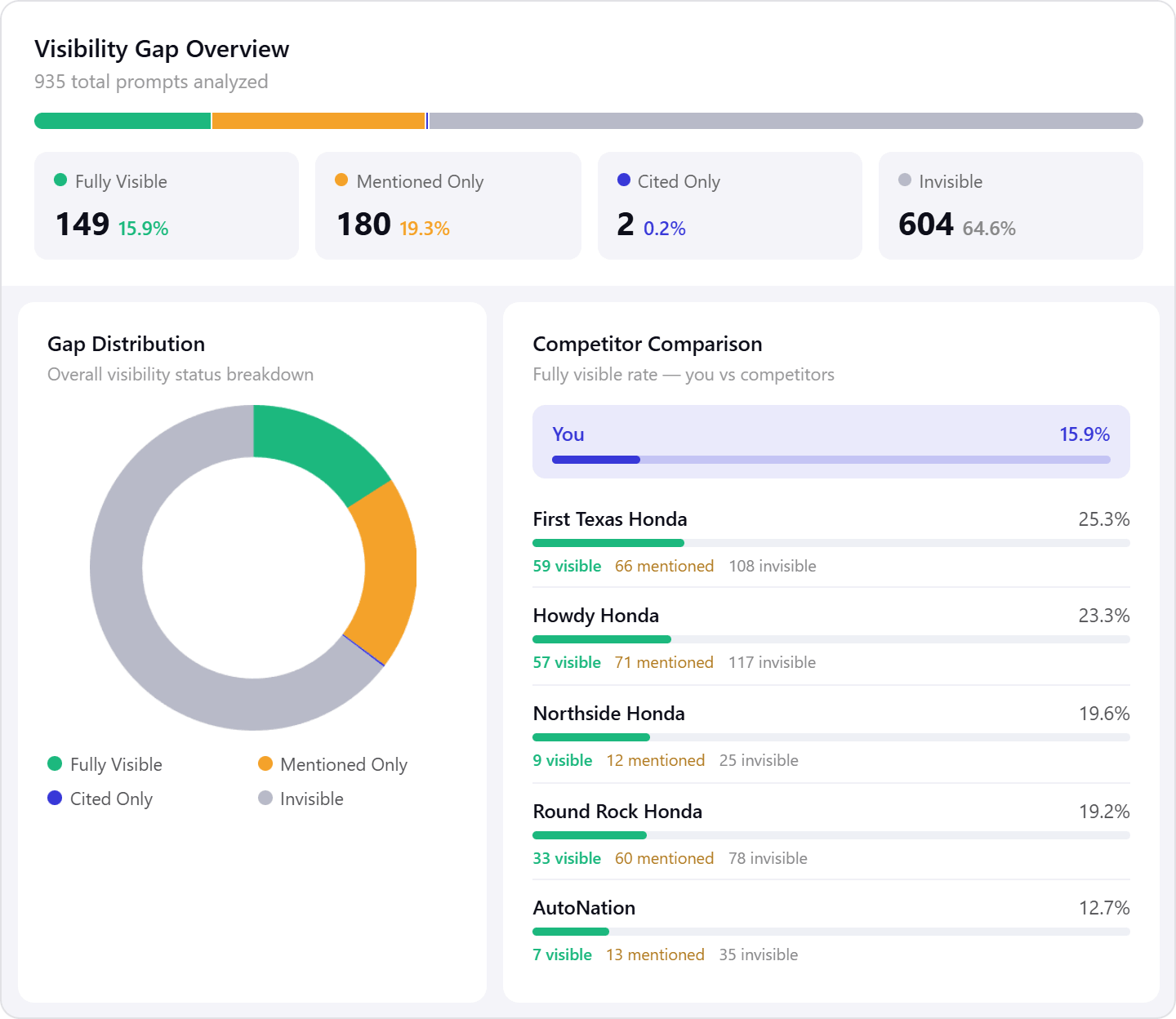This screenshot has width=1176, height=1019.
Task: Select the Fully Visible indicator on the 149 card
Action: tap(60, 180)
